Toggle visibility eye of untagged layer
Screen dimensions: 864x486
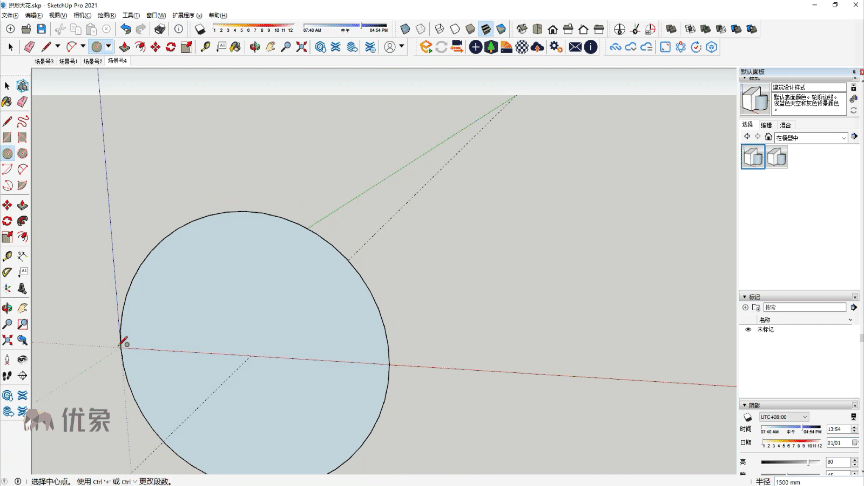click(746, 329)
